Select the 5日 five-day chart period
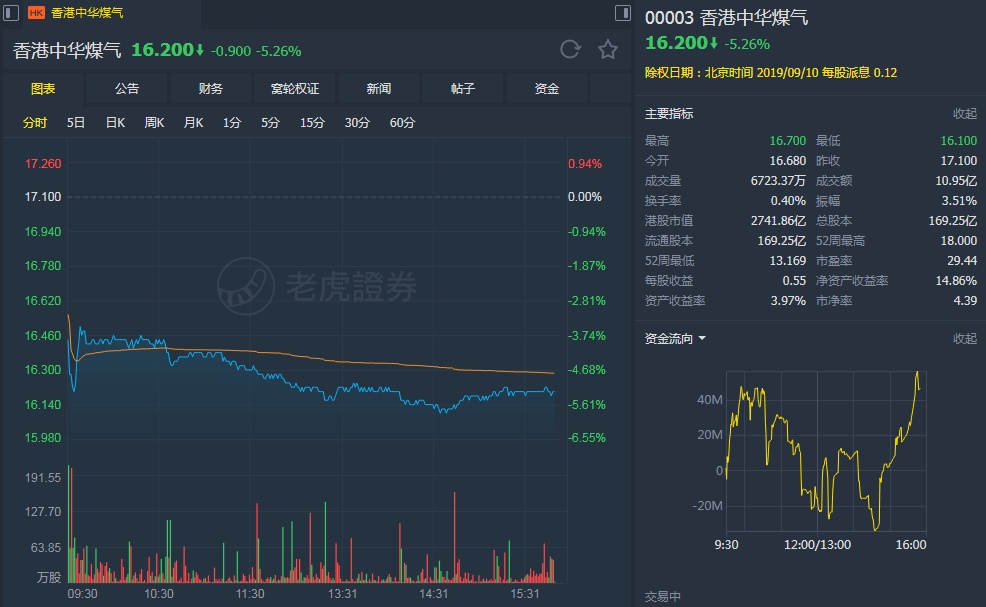Viewport: 986px width, 607px height. coord(75,123)
